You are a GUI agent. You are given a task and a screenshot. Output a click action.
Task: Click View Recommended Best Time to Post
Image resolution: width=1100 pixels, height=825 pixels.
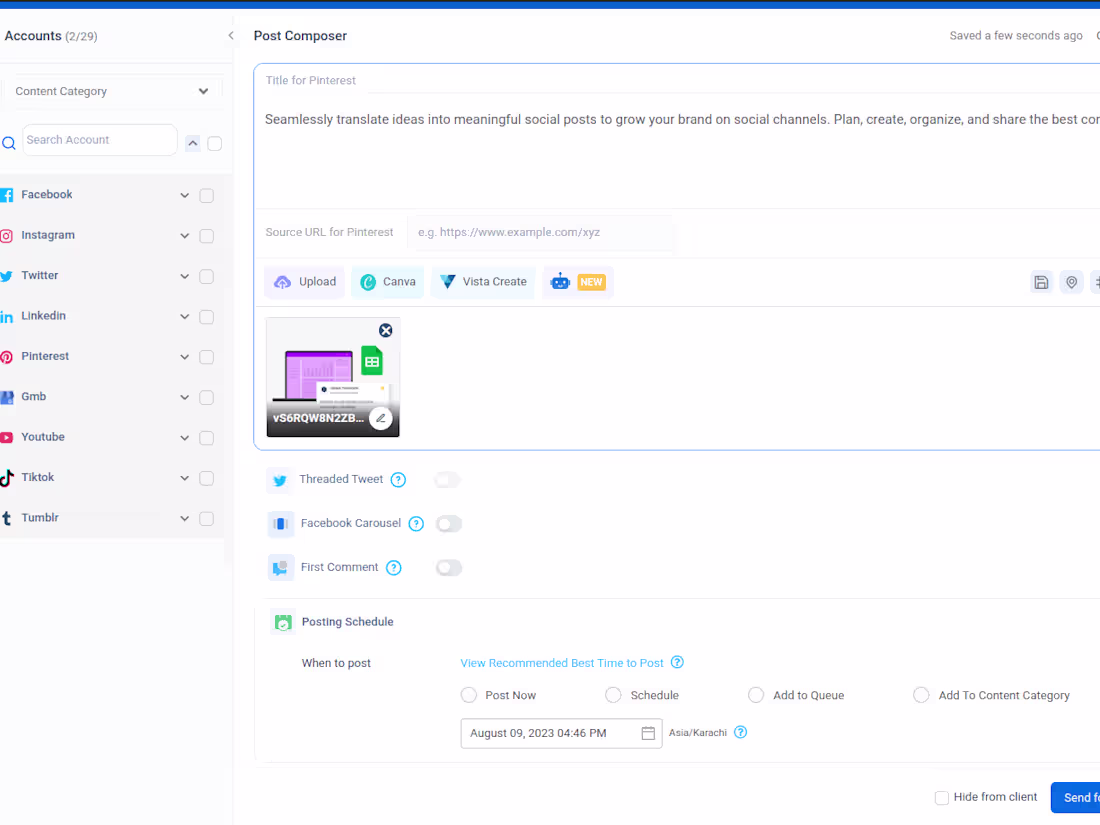tap(561, 662)
